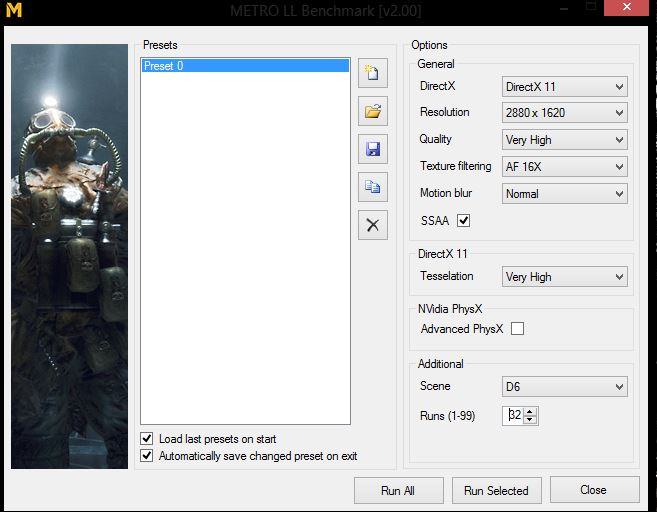Viewport: 657px width, 512px height.
Task: Open the DirectX version dropdown
Action: point(565,87)
